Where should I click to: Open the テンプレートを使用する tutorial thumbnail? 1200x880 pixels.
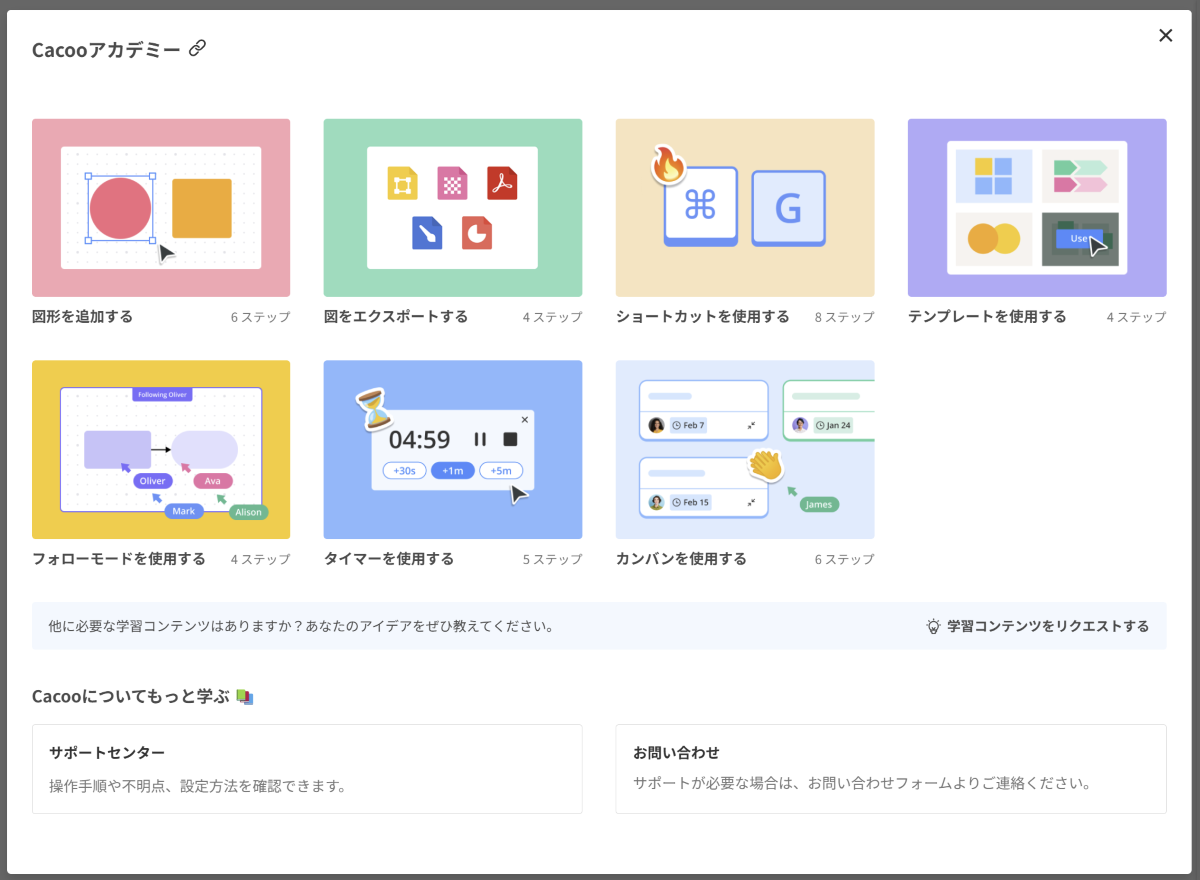pos(1036,208)
